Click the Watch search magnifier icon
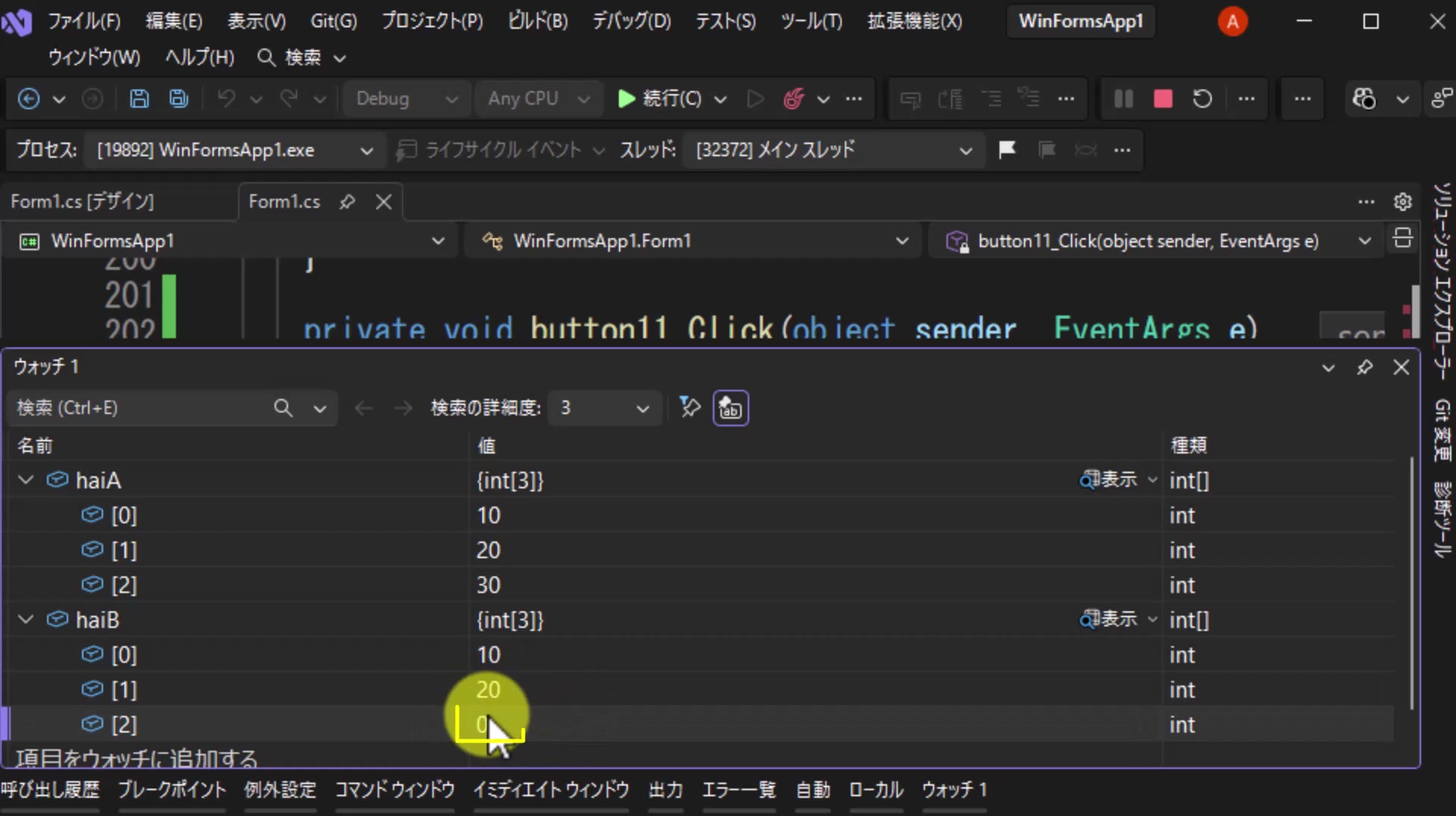The width and height of the screenshot is (1456, 816). (283, 408)
